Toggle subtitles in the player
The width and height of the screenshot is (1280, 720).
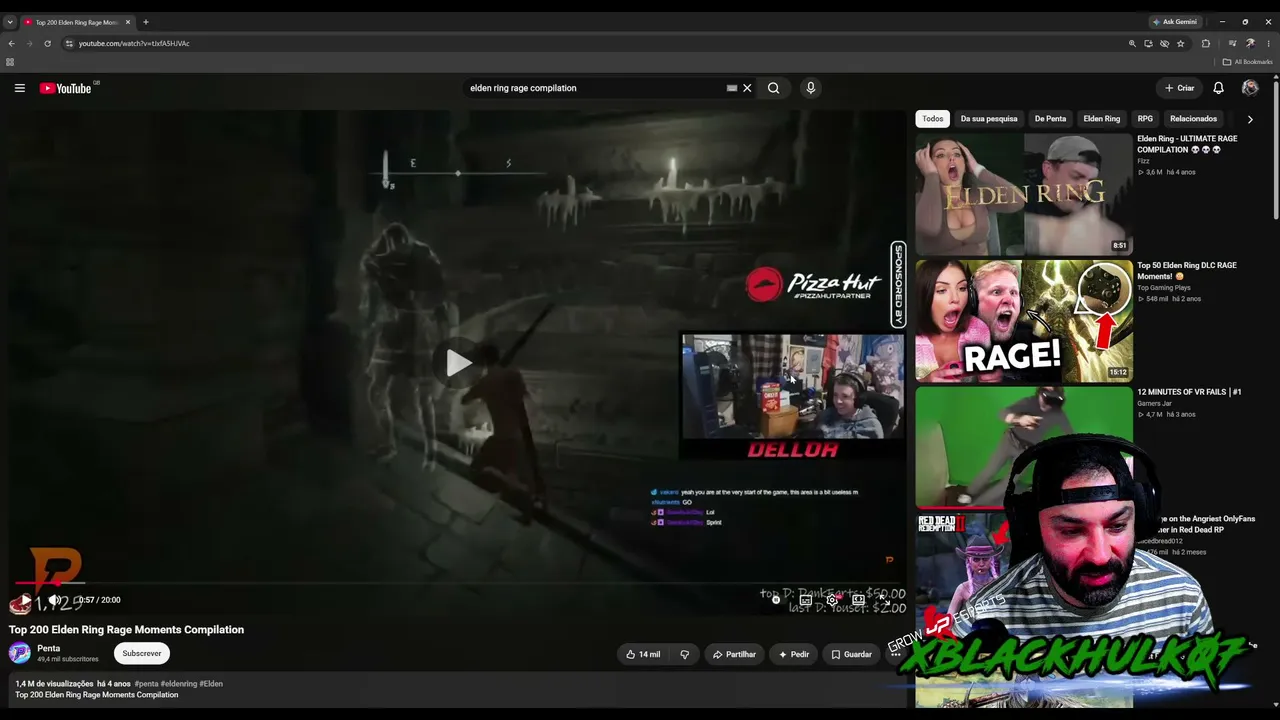click(805, 600)
